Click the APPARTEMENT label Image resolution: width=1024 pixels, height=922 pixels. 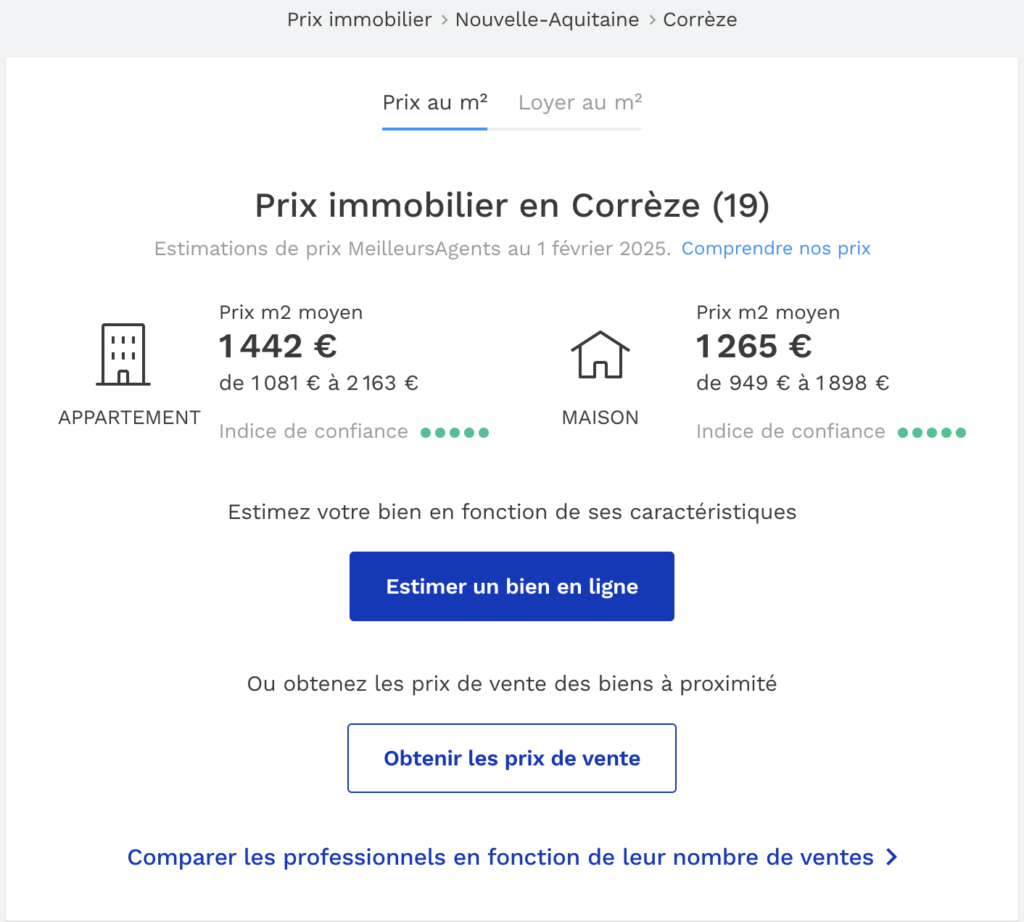tap(130, 418)
